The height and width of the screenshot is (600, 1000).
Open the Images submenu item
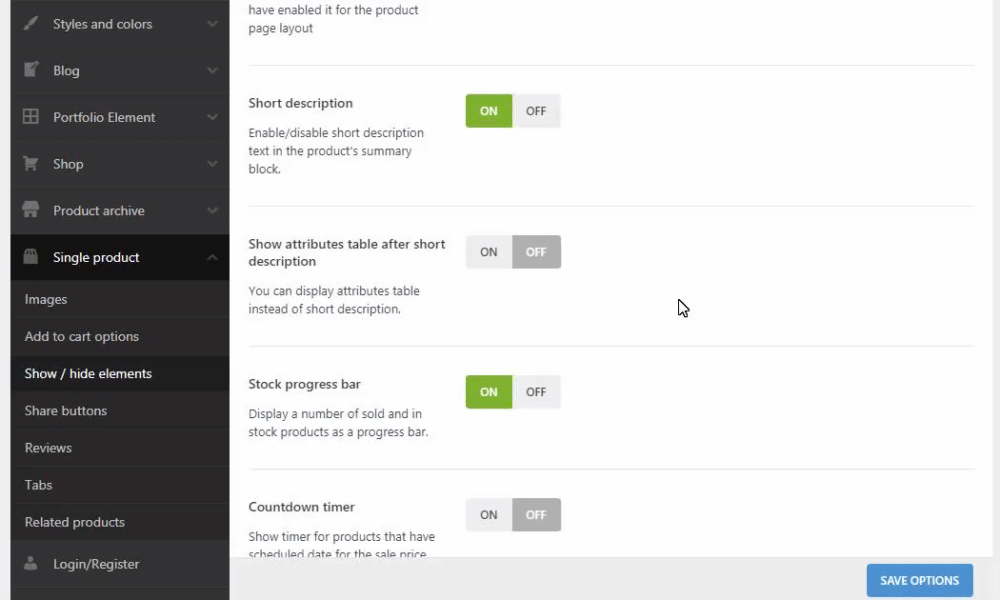[46, 300]
